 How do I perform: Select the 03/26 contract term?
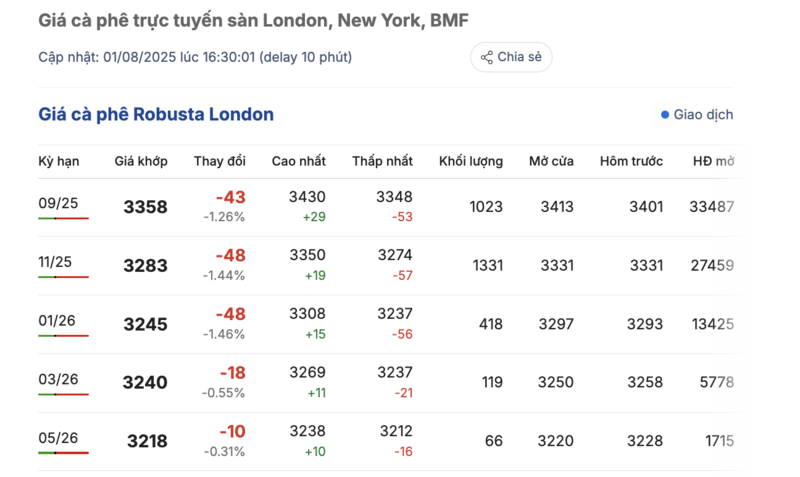[x=58, y=380]
